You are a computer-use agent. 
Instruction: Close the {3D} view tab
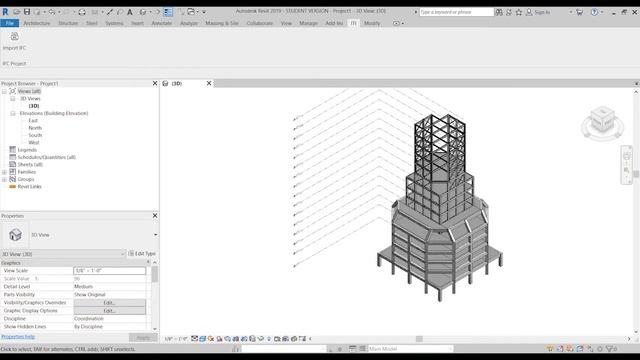[209, 83]
